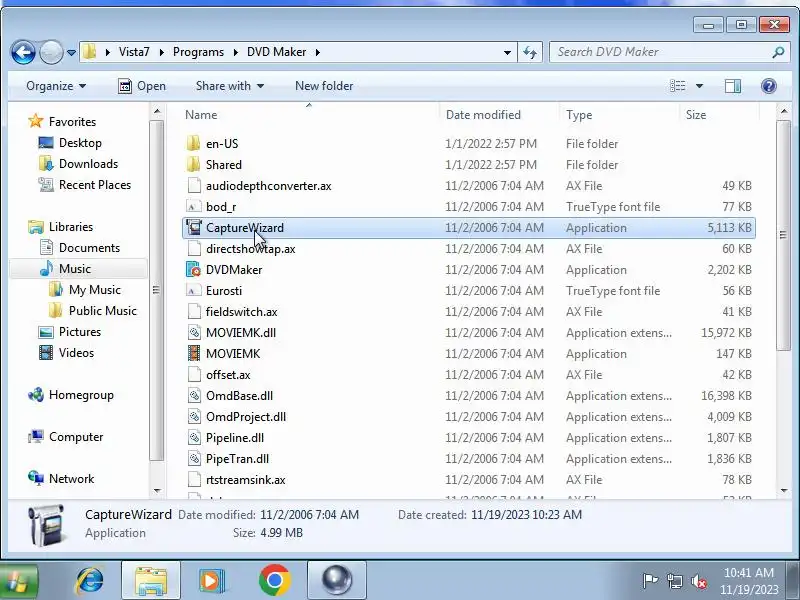Toggle the preview pane button
This screenshot has width=800, height=600.
[x=733, y=86]
